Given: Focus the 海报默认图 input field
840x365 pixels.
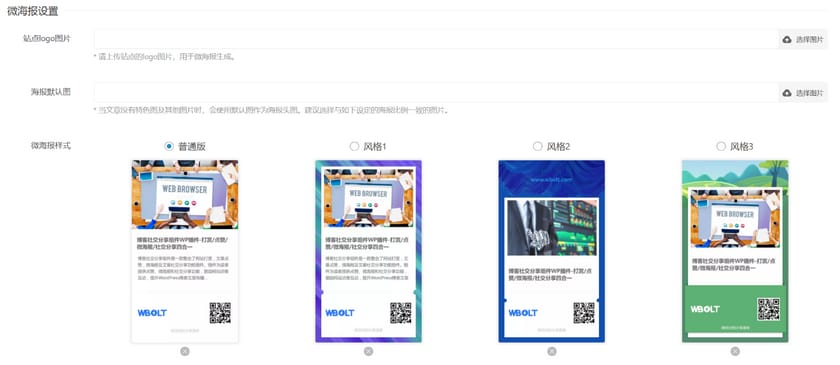Looking at the screenshot, I should 436,93.
